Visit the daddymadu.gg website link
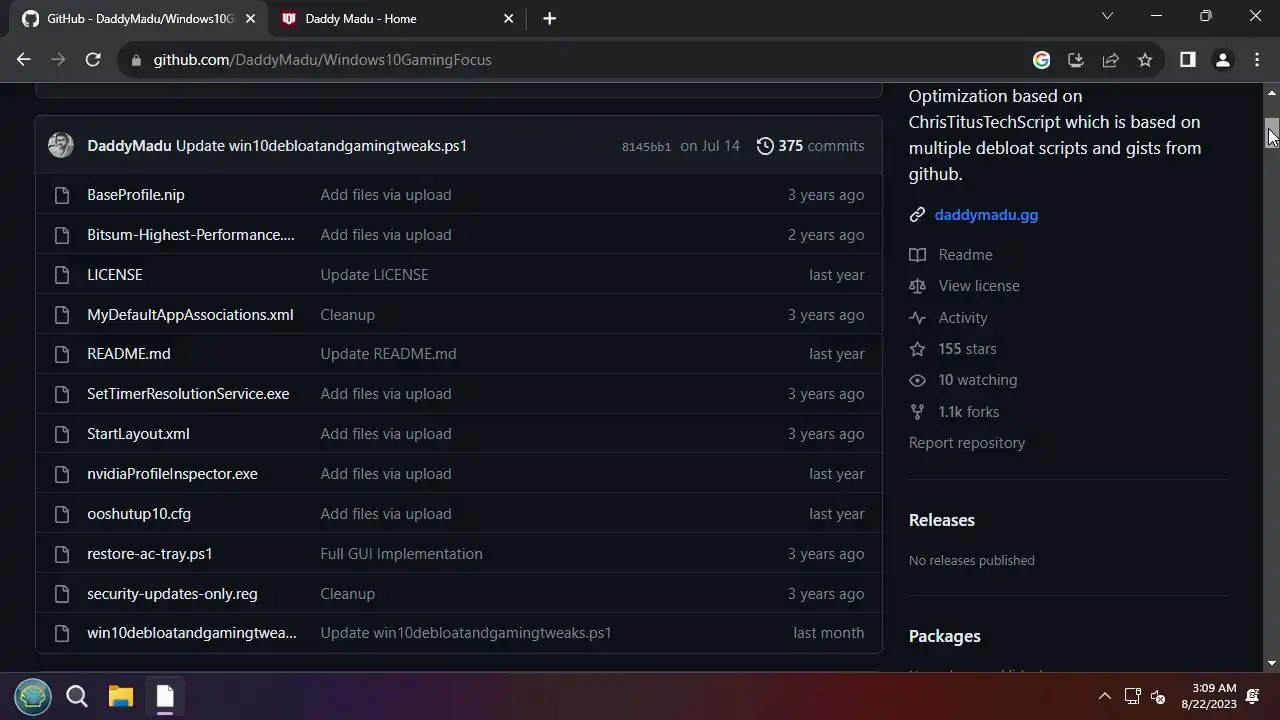 [986, 215]
